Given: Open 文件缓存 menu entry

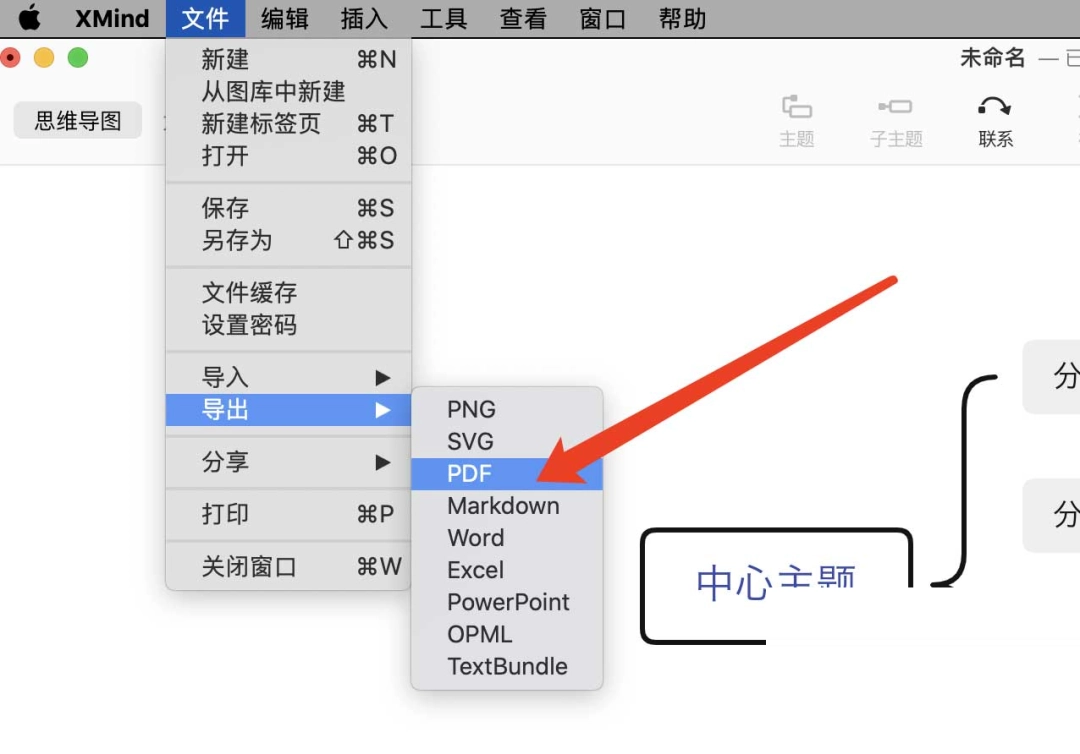Looking at the screenshot, I should [289, 293].
